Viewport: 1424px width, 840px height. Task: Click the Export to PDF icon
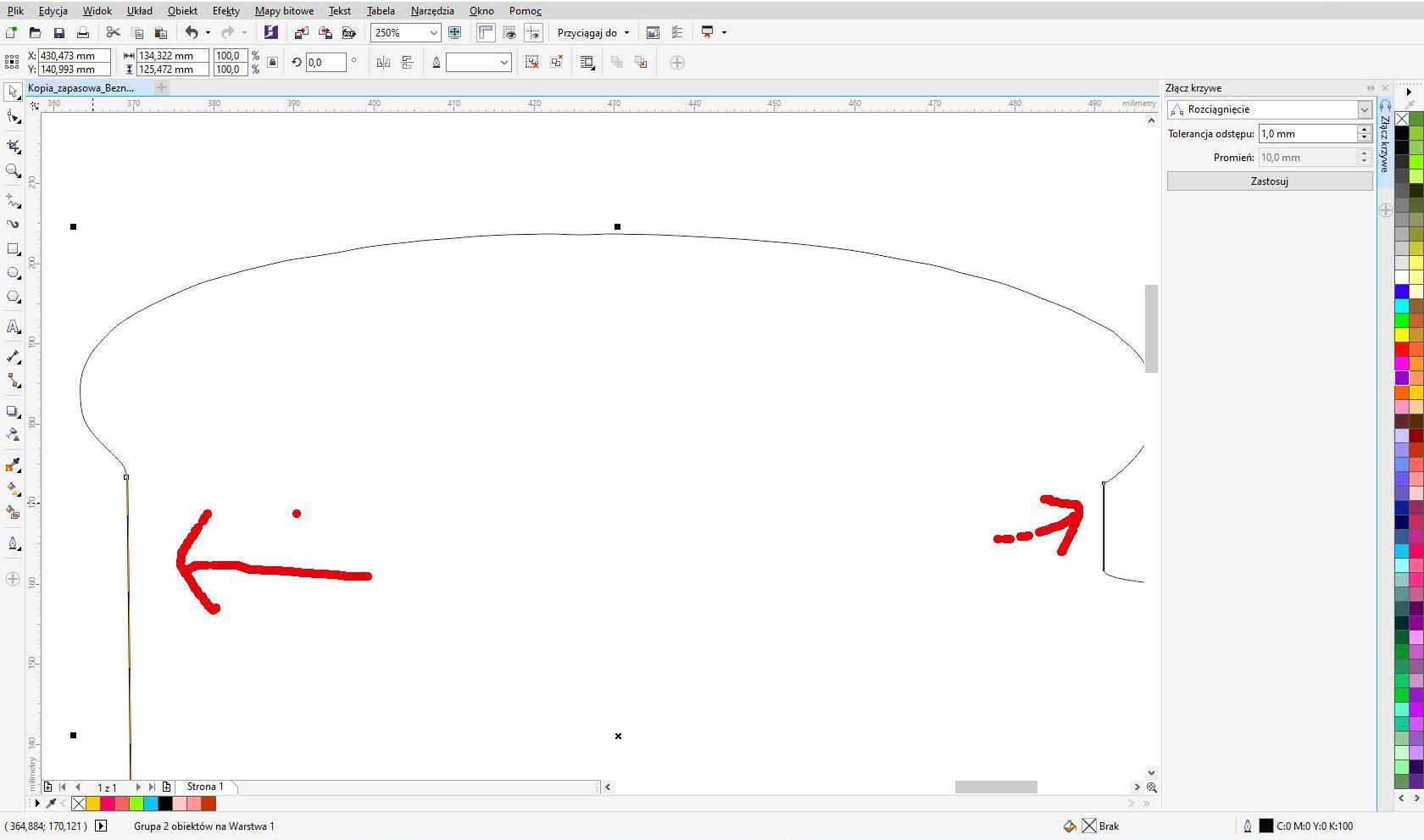click(x=348, y=33)
